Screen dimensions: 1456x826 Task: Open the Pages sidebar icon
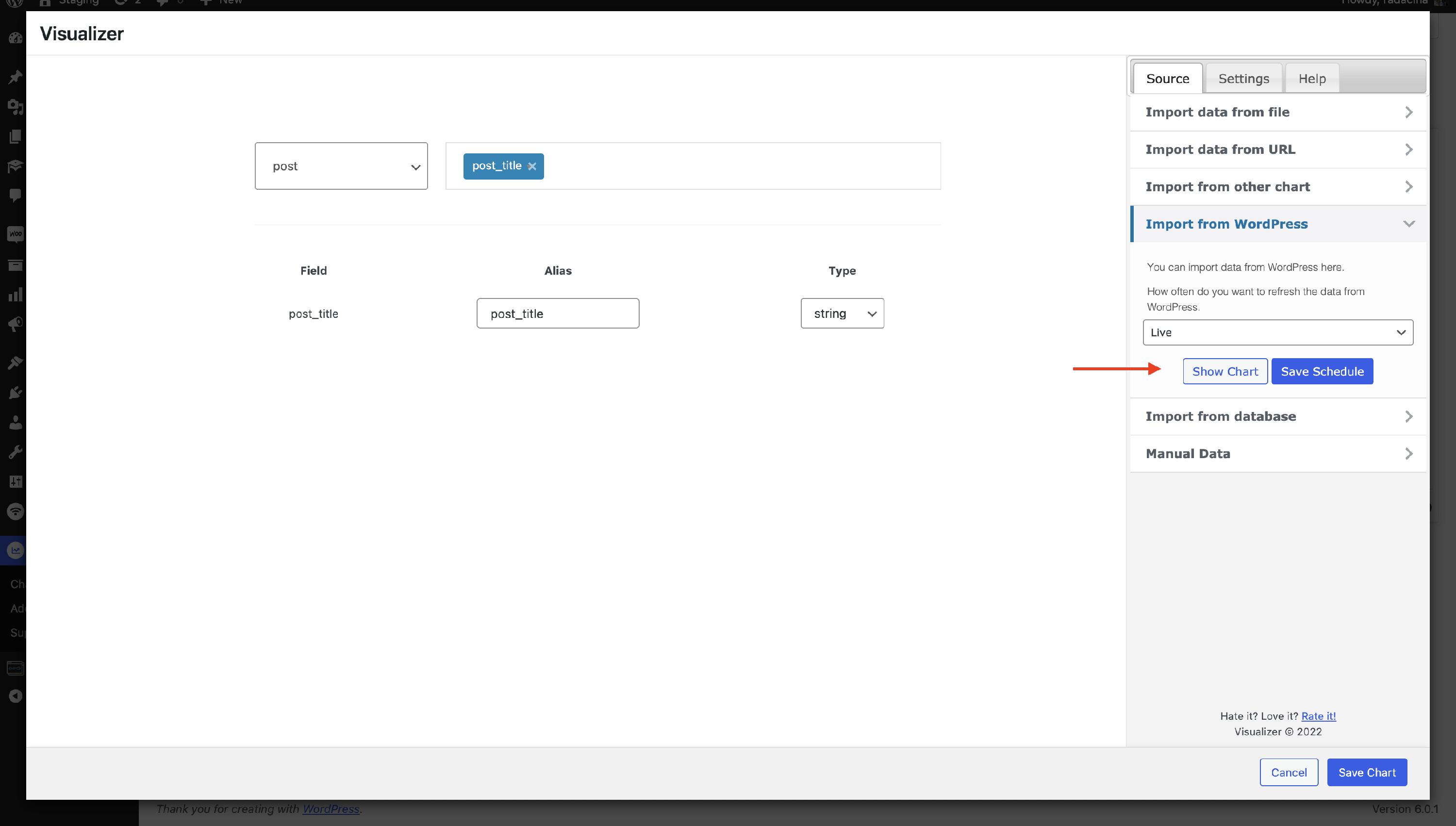[x=16, y=136]
